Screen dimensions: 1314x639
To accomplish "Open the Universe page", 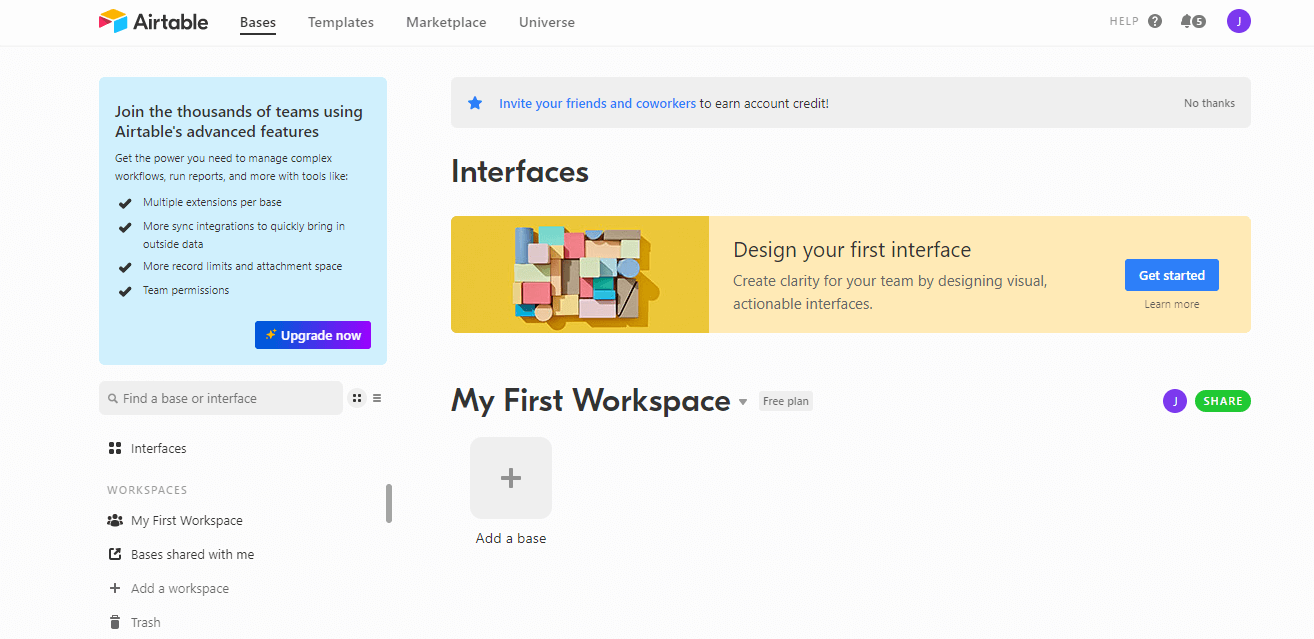I will [547, 22].
